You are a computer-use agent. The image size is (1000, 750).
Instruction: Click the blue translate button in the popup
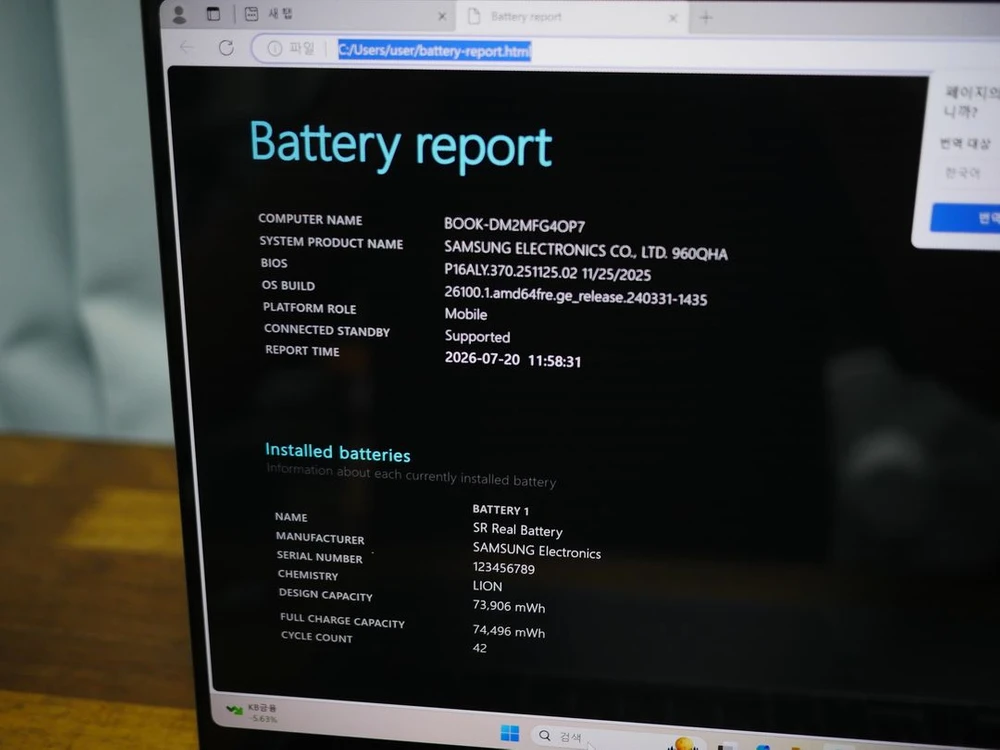pos(966,218)
